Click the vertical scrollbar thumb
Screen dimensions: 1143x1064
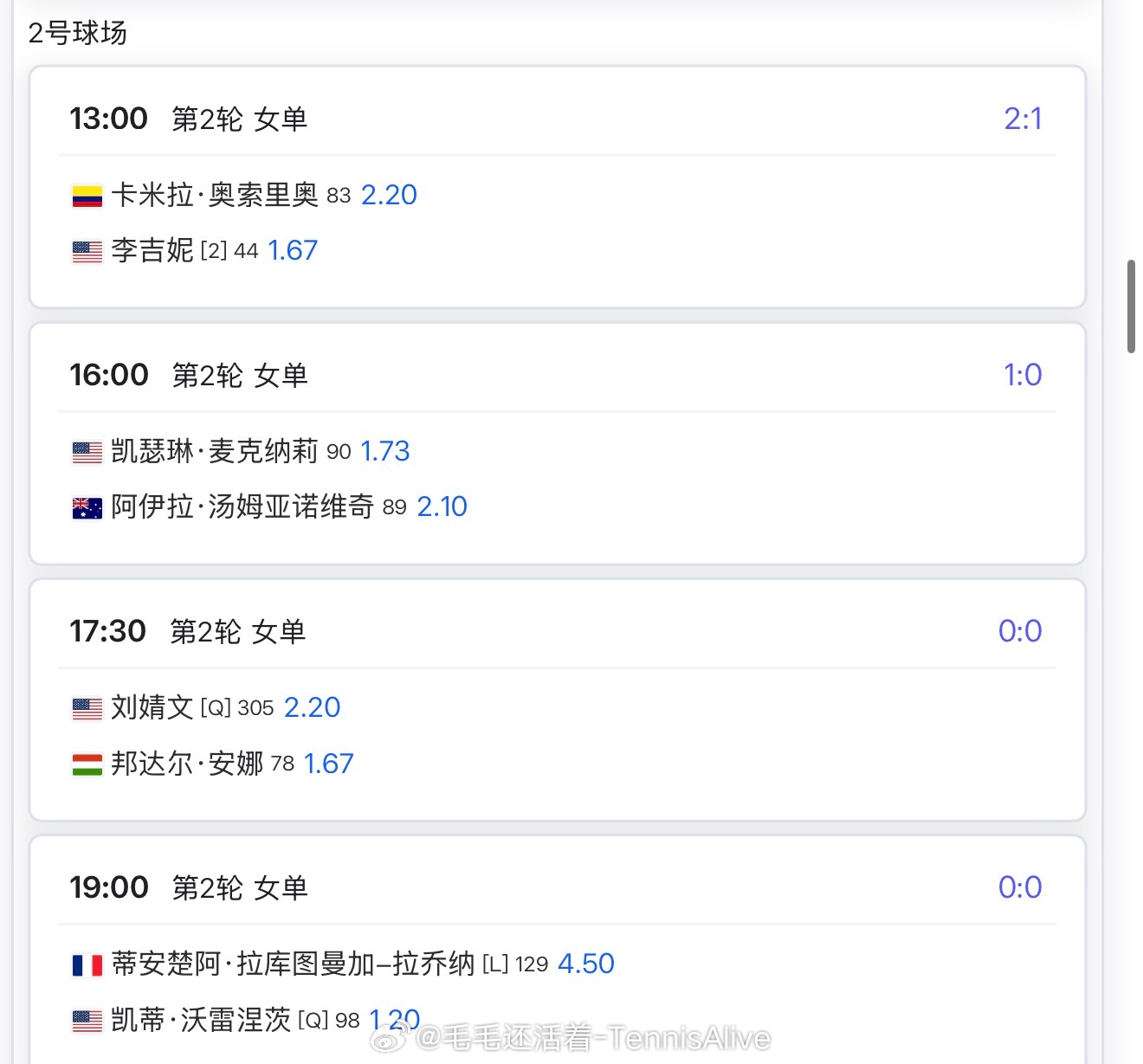tap(1131, 306)
